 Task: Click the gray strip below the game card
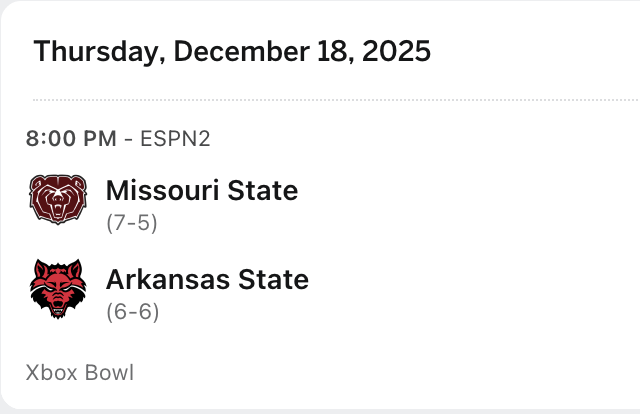pos(320,411)
